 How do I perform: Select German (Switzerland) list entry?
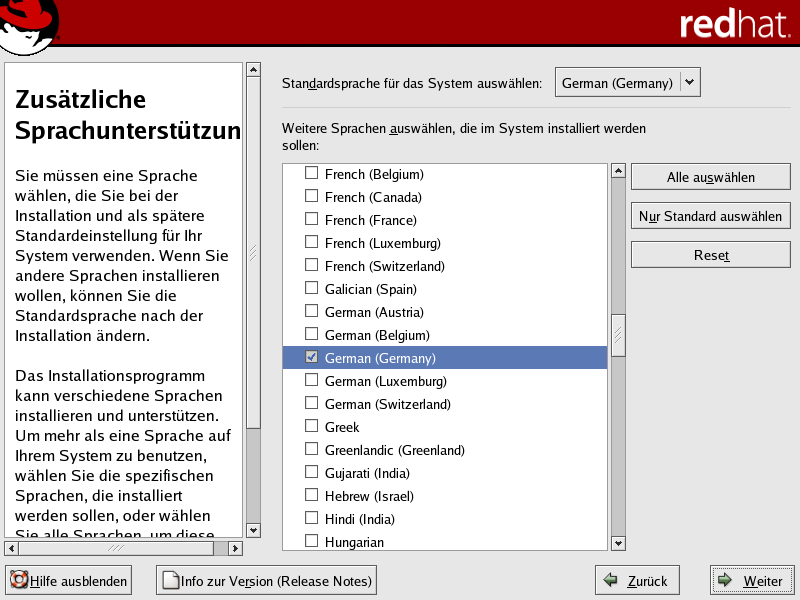[388, 404]
